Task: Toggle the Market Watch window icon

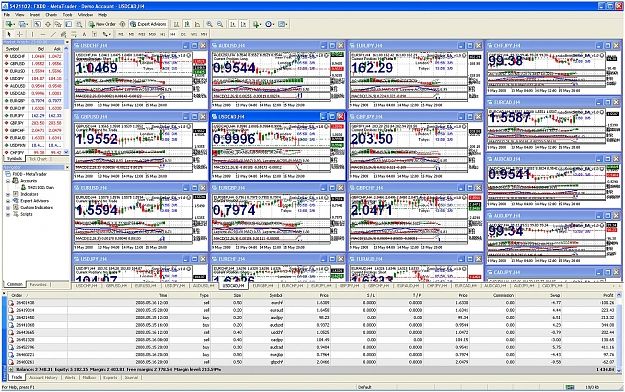Action: pos(37,24)
